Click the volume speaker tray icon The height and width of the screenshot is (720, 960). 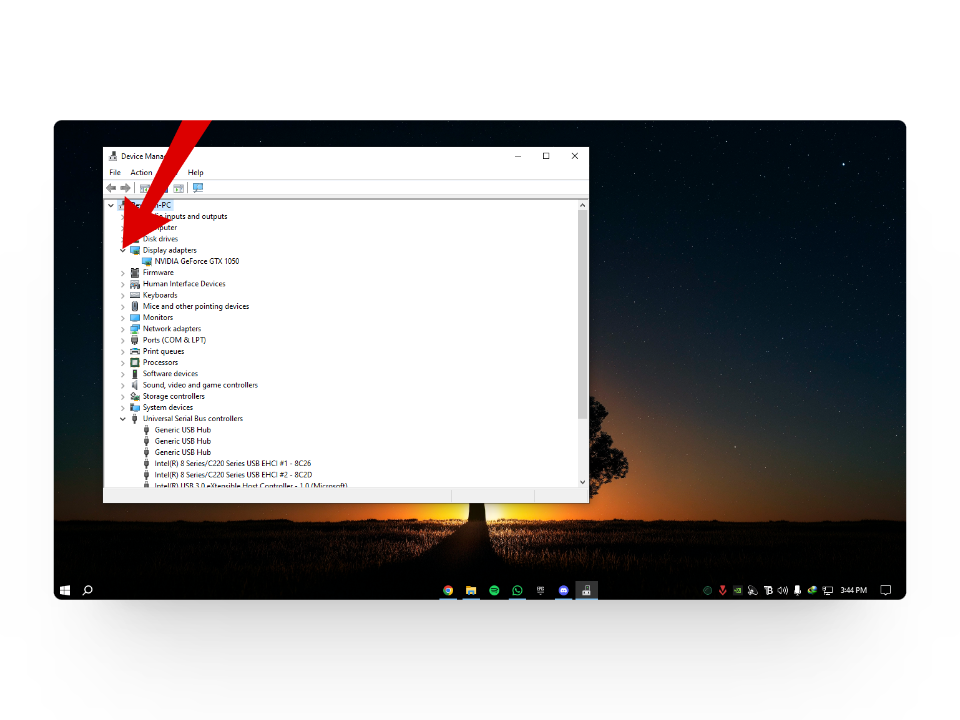(782, 590)
